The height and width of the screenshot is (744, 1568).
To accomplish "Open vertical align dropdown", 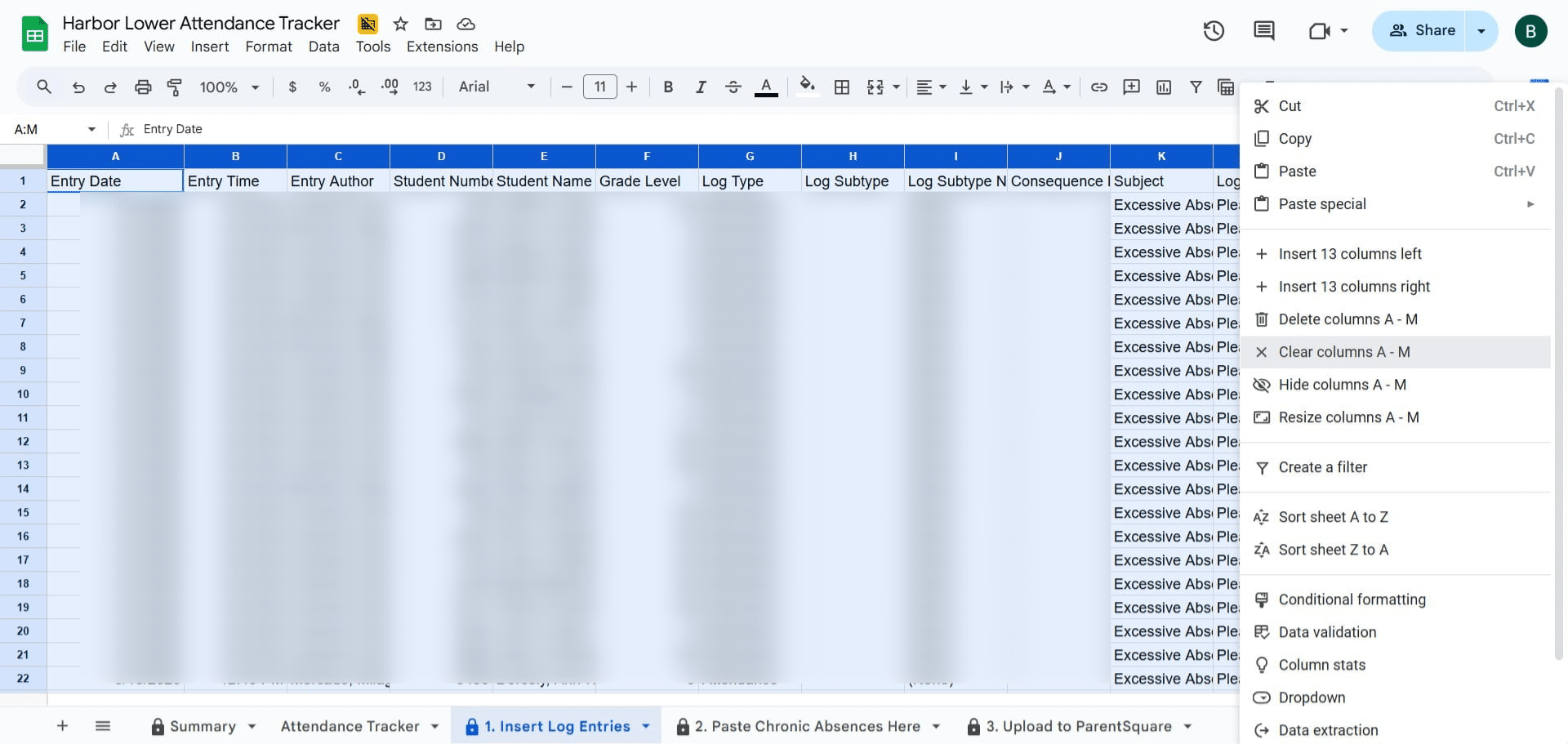I will 973,87.
